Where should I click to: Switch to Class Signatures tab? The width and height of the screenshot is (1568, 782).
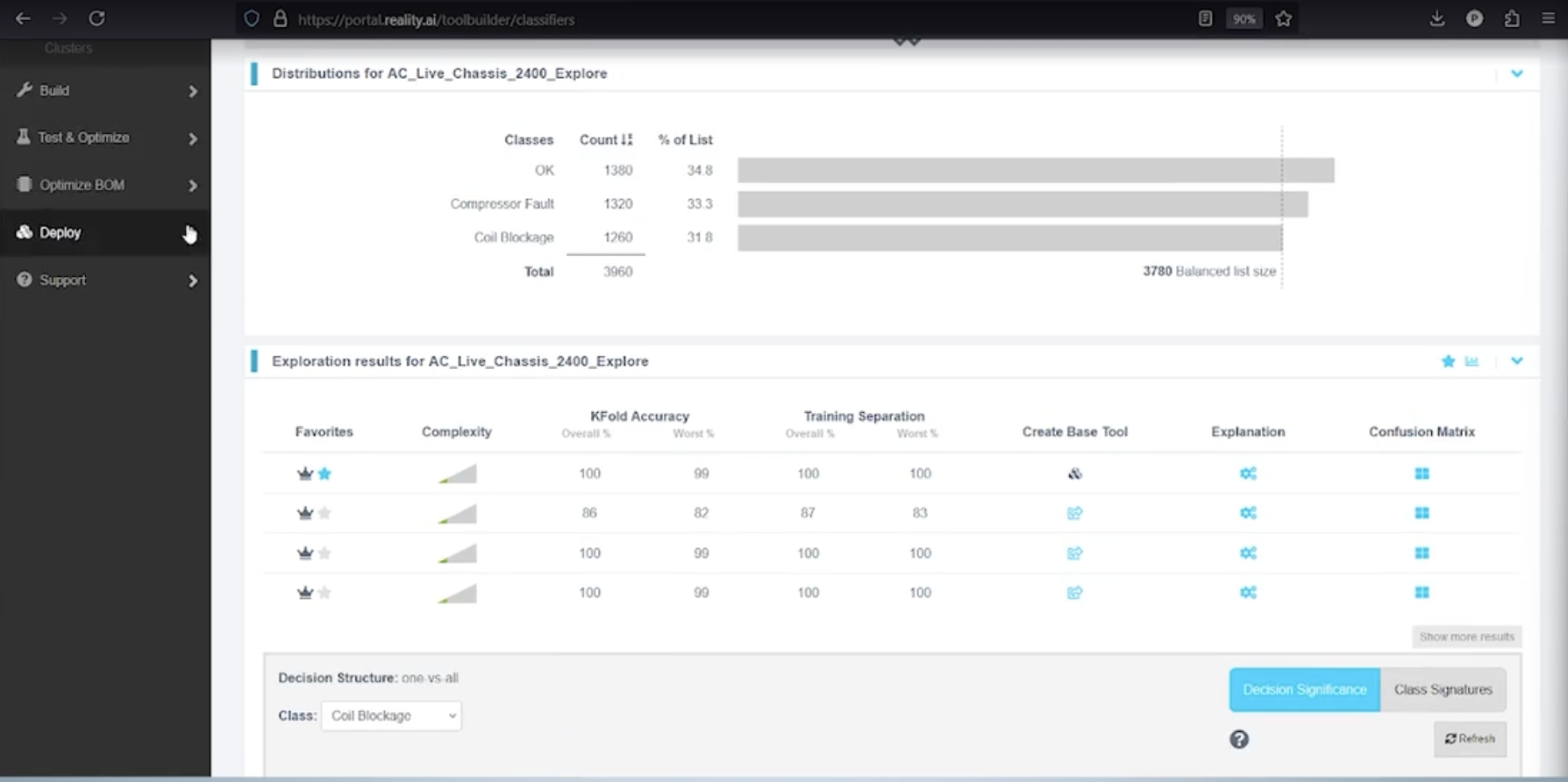pos(1443,690)
